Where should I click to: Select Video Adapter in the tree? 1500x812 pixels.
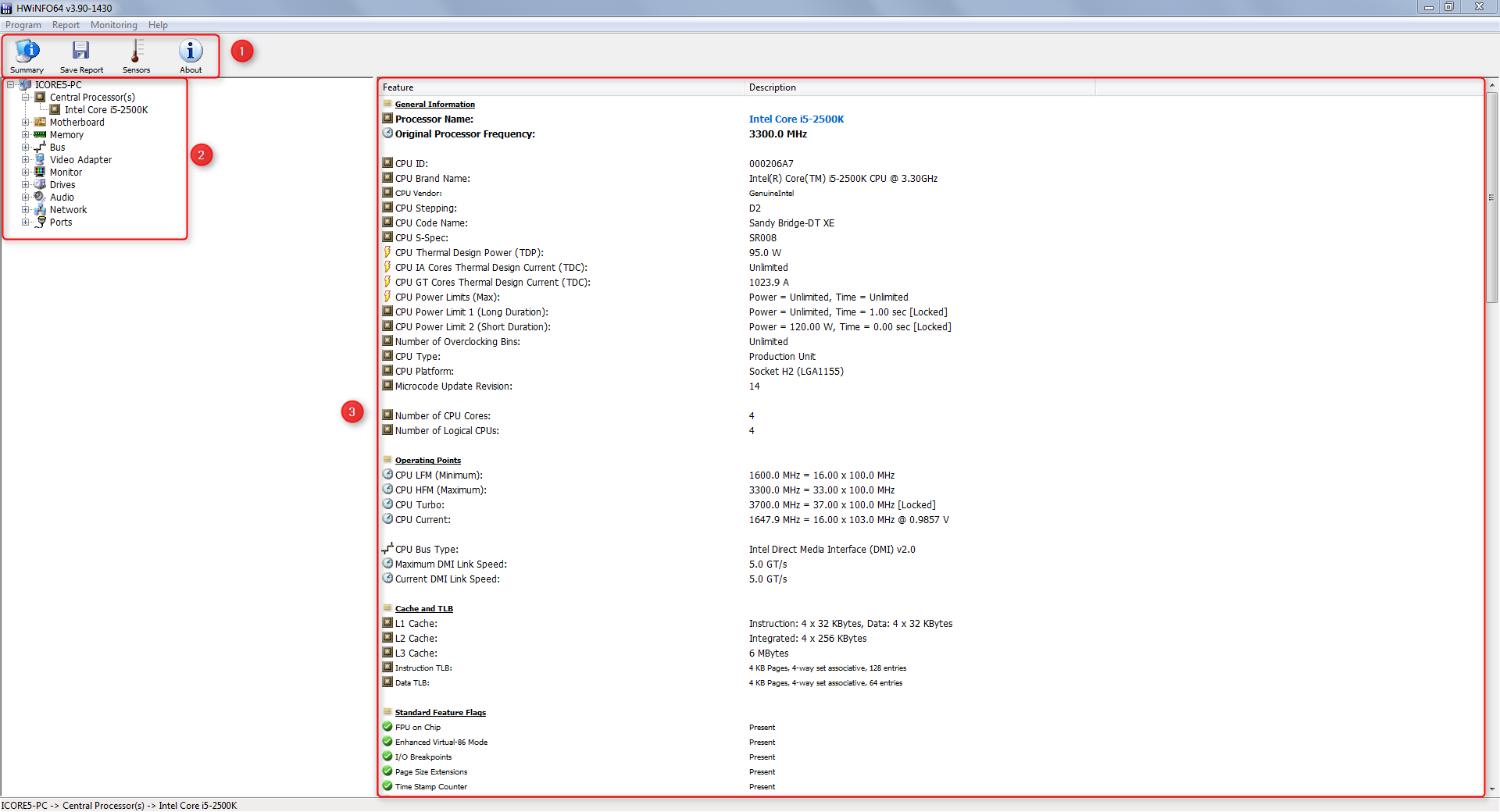pos(80,160)
